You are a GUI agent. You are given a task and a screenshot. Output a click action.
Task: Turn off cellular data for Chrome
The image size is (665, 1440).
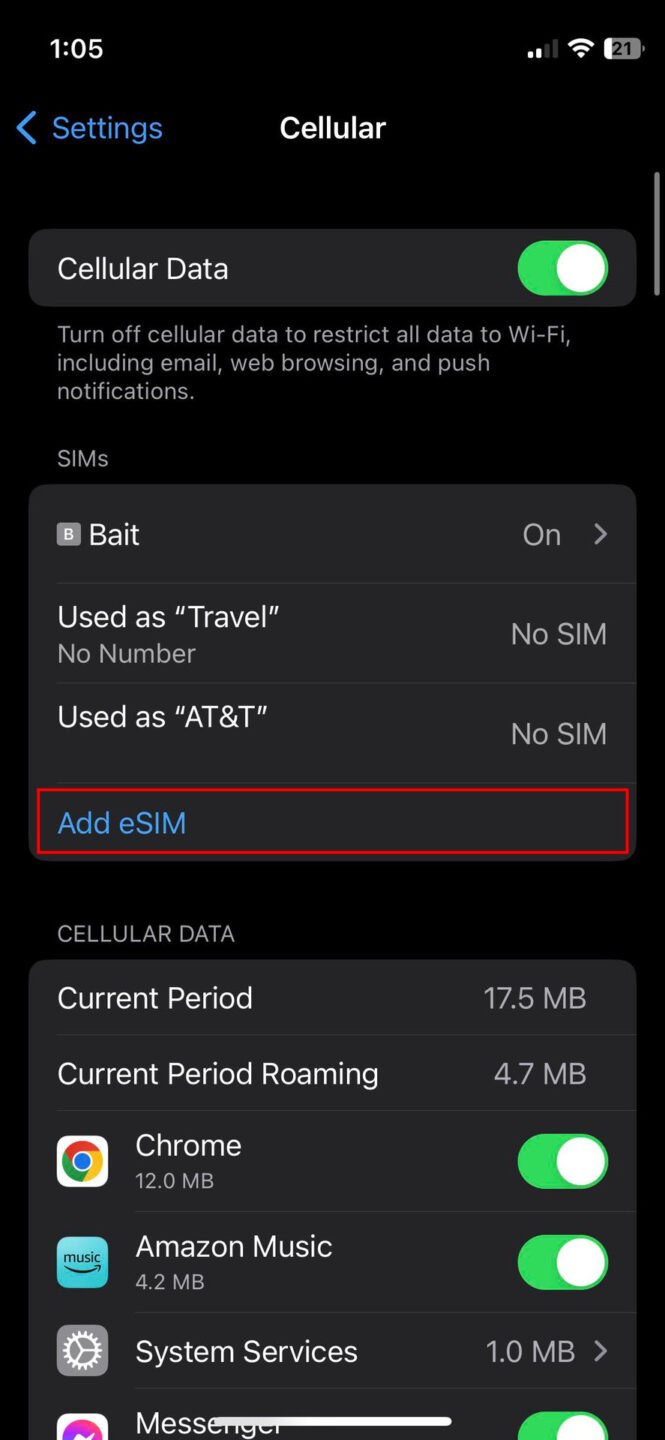coord(562,1161)
